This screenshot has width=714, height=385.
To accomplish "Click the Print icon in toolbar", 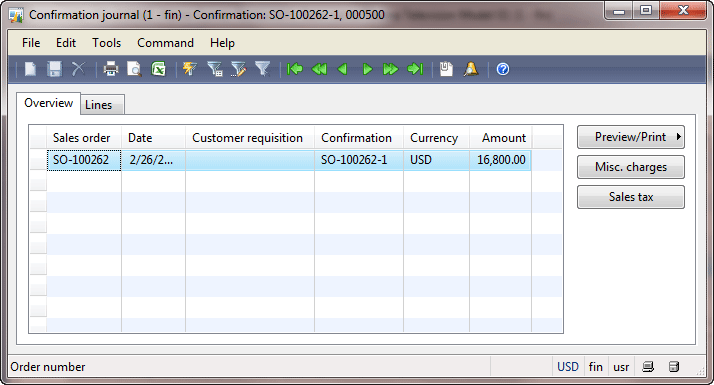I will pos(111,69).
